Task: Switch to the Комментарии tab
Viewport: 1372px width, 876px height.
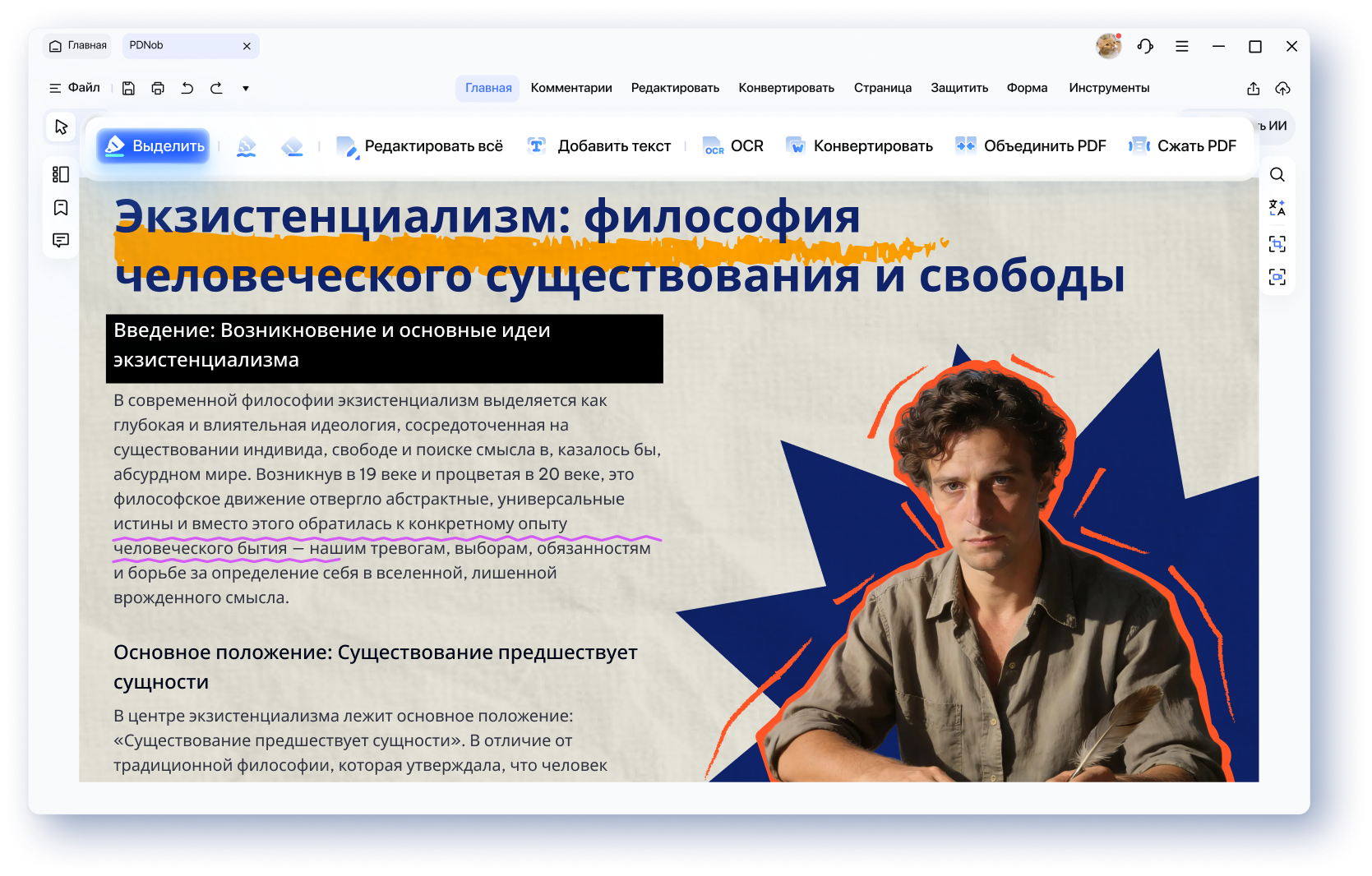Action: click(571, 88)
